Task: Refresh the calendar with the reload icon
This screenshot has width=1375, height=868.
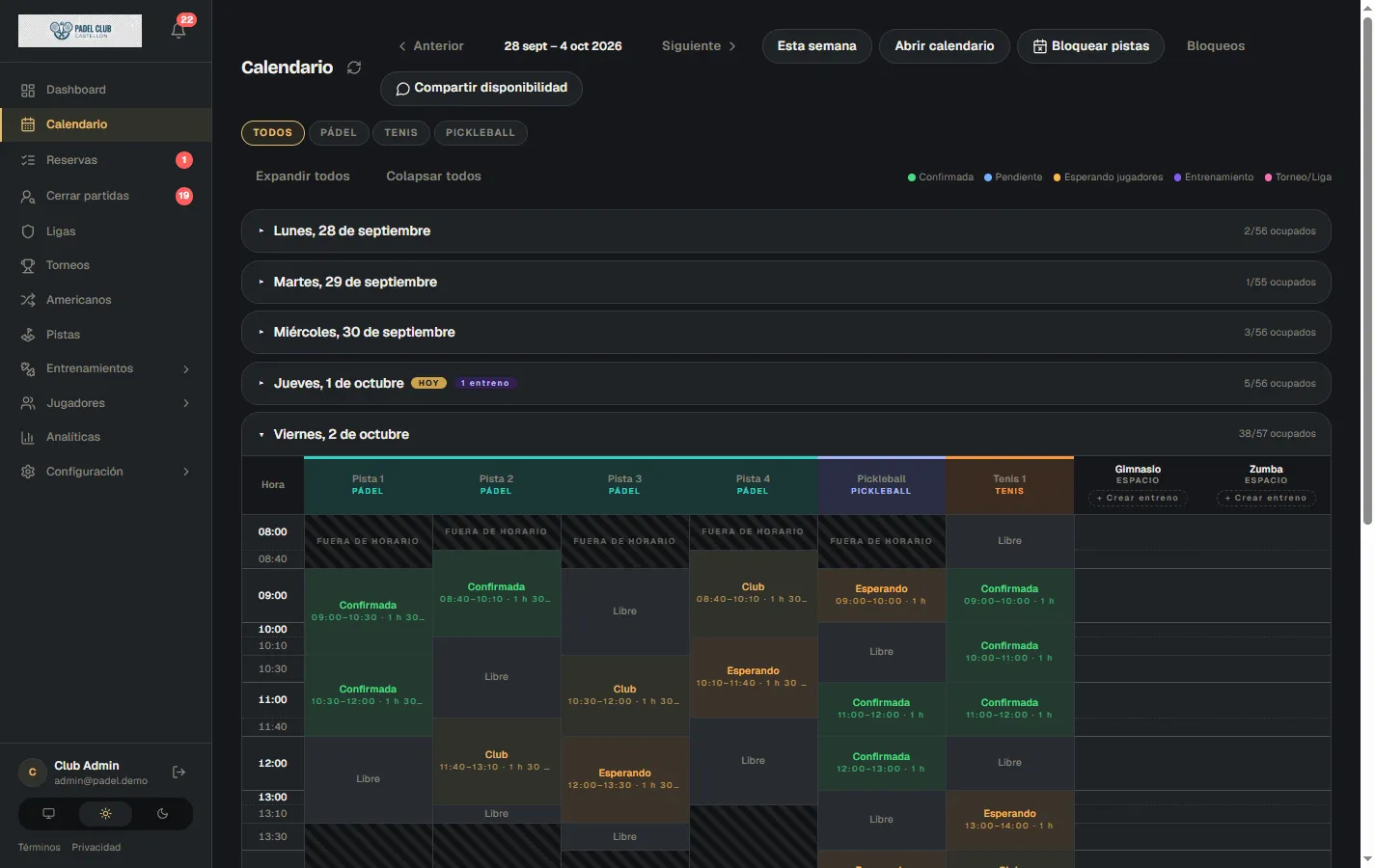Action: point(354,68)
